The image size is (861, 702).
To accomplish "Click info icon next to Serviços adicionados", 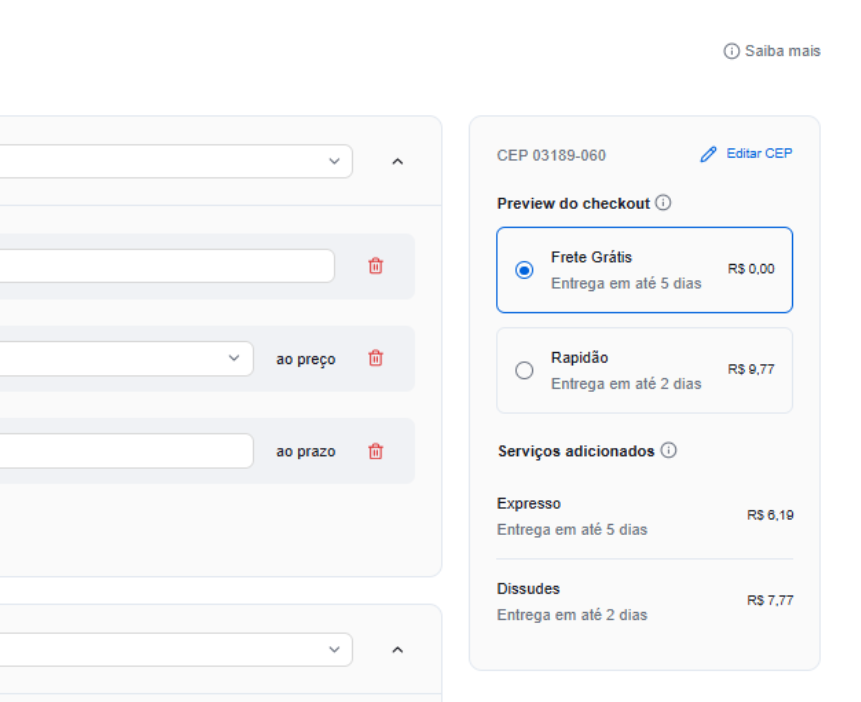I will click(x=668, y=450).
